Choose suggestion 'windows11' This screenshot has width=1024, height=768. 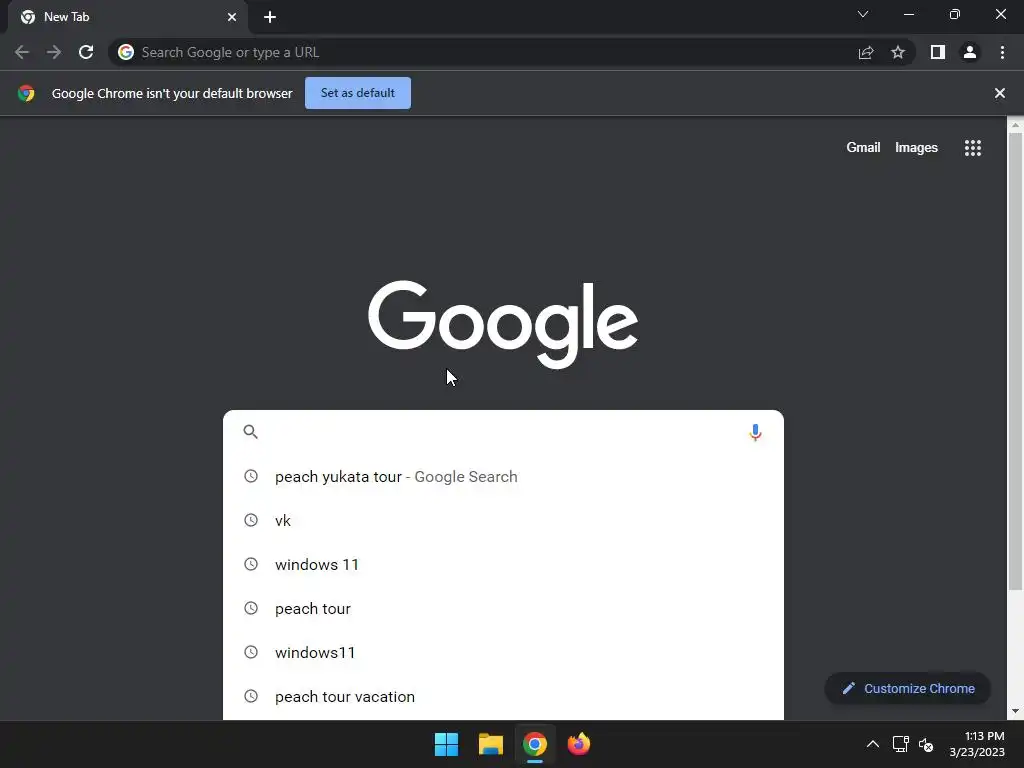[503, 652]
